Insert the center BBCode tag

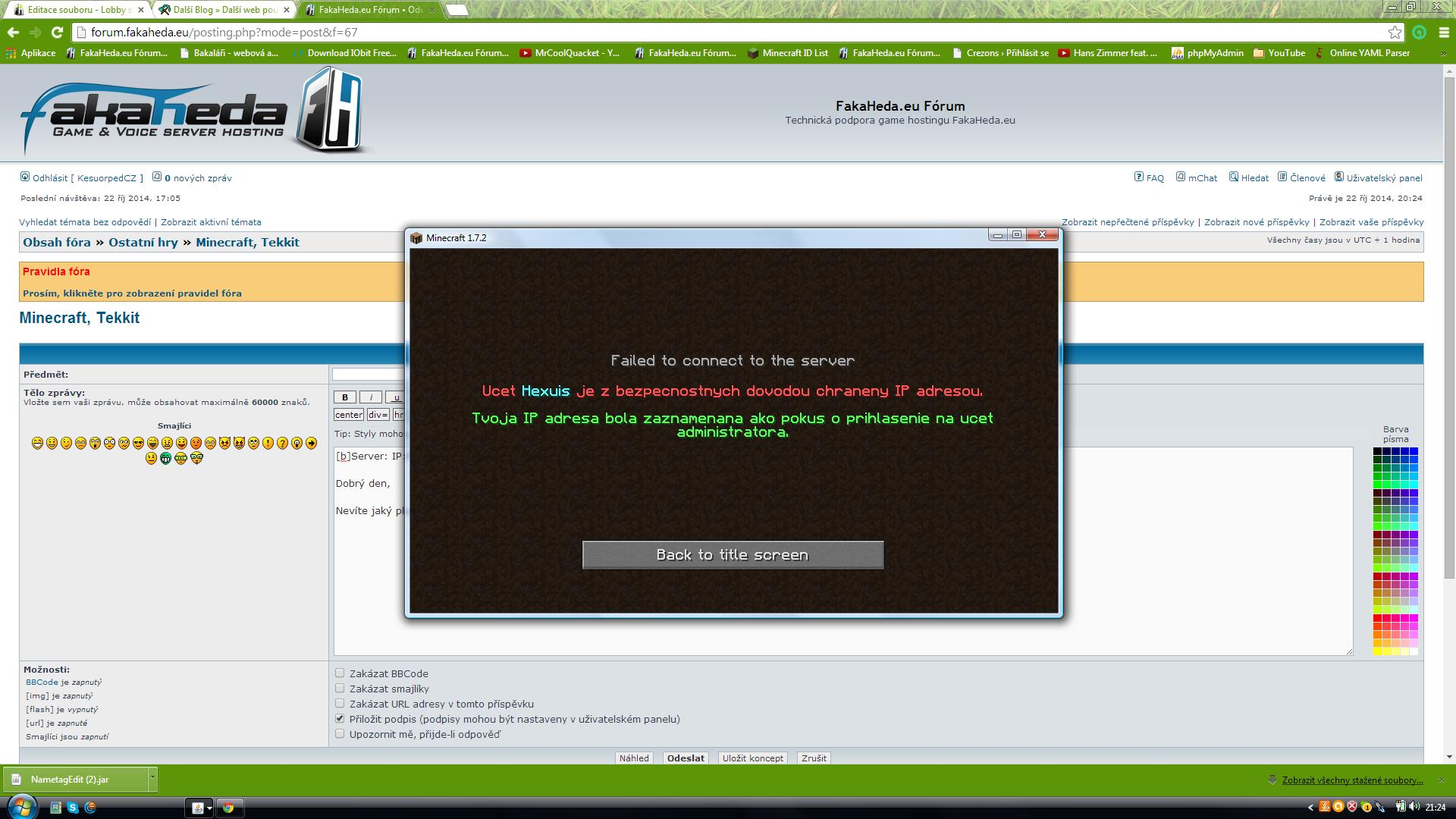click(349, 415)
